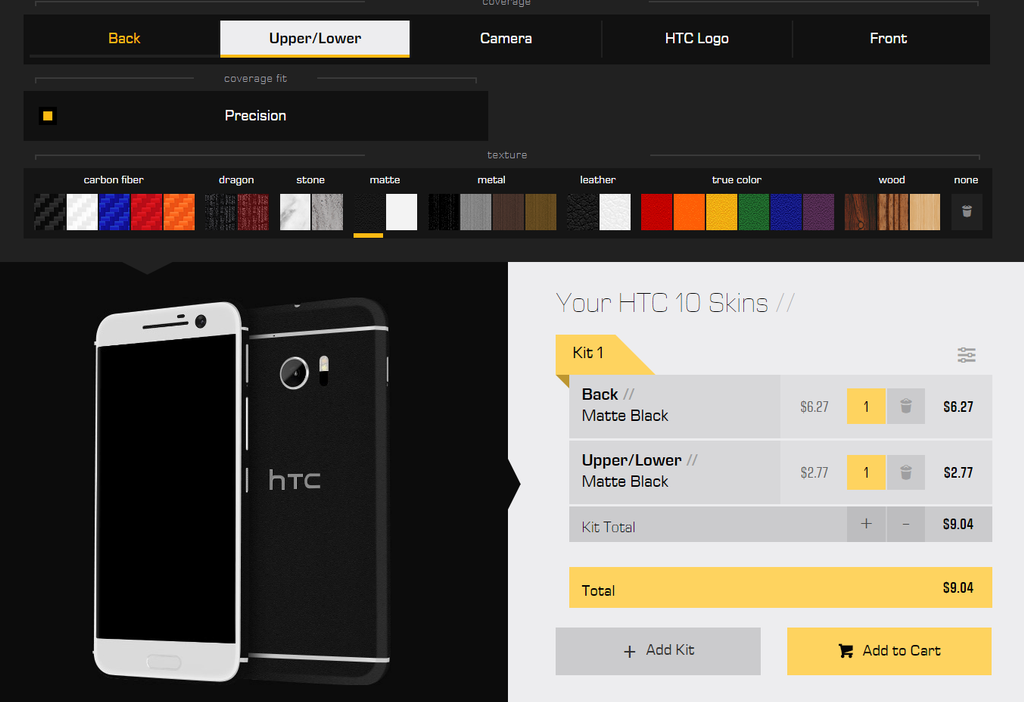Choose matte black texture swatch

tap(369, 212)
